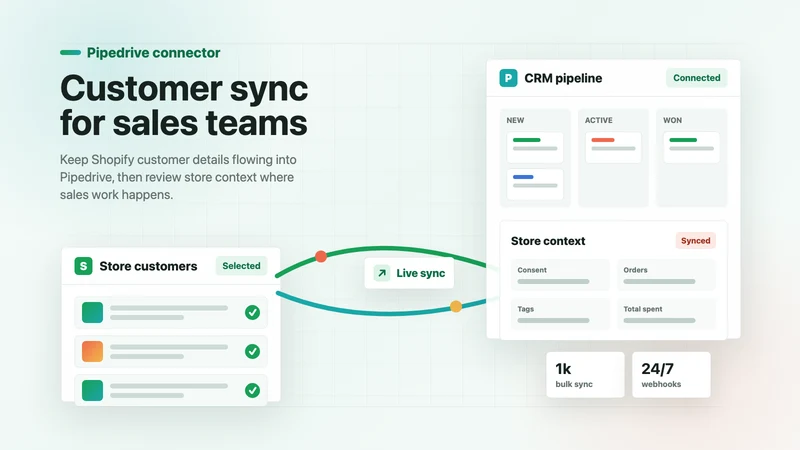Open the green deal card under WON
Image resolution: width=800 pixels, height=450 pixels.
click(x=691, y=147)
